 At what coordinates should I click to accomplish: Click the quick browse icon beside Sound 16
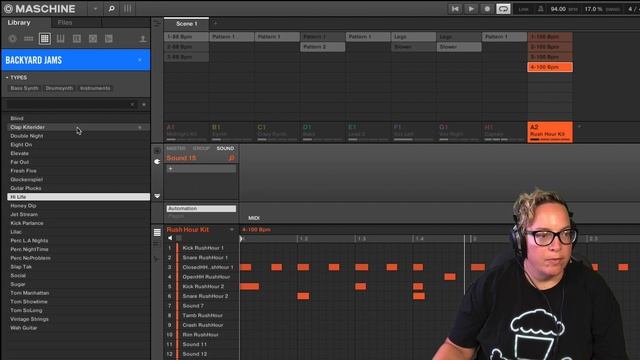pyautogui.click(x=231, y=158)
